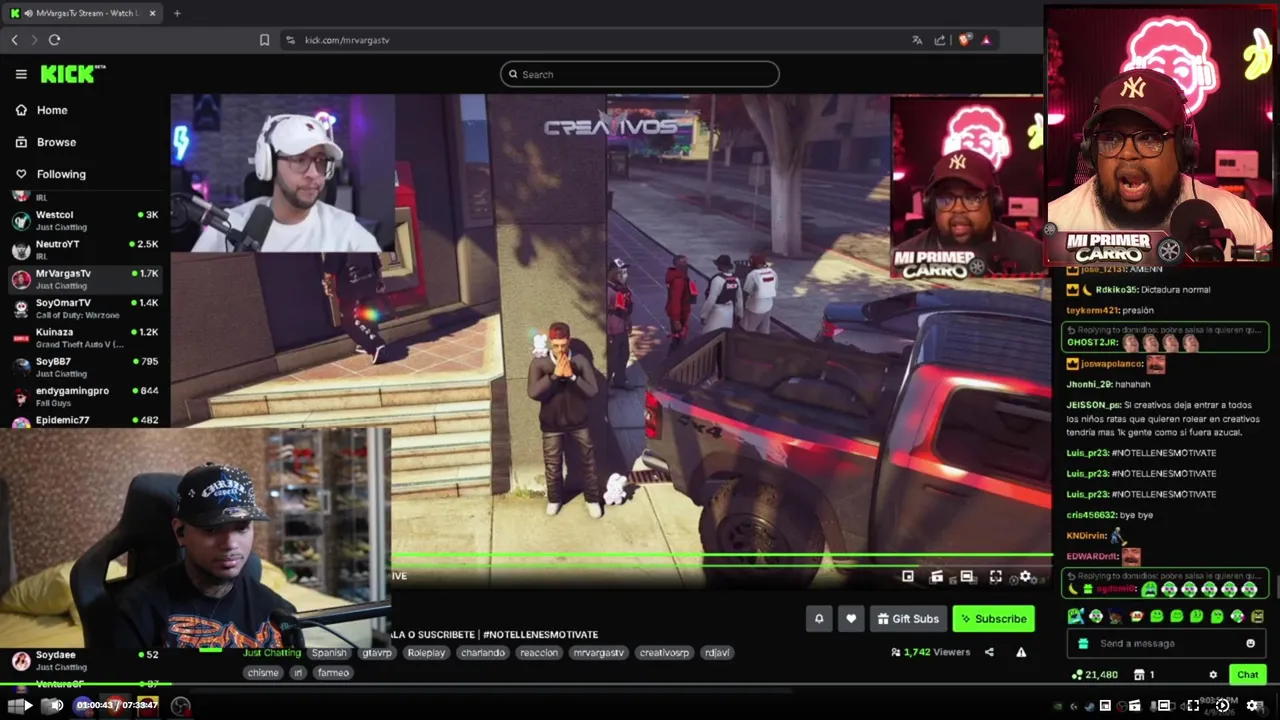
Task: Open Browse in Kick sidebar
Action: pyautogui.click(x=56, y=142)
